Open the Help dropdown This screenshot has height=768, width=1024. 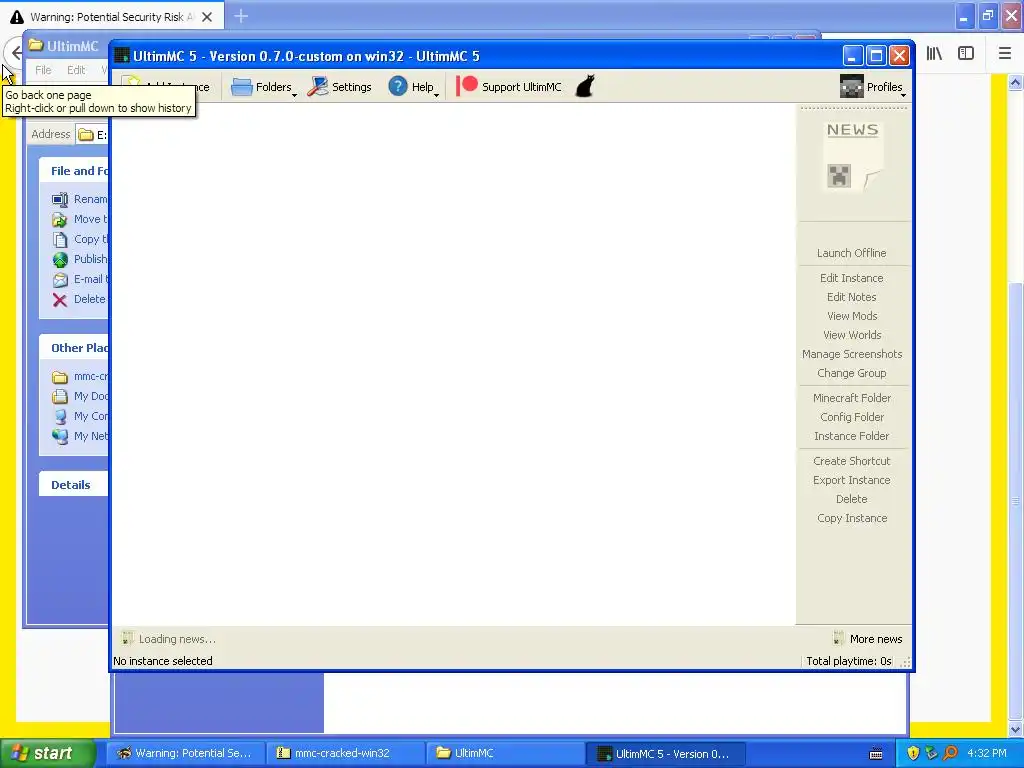pyautogui.click(x=413, y=87)
